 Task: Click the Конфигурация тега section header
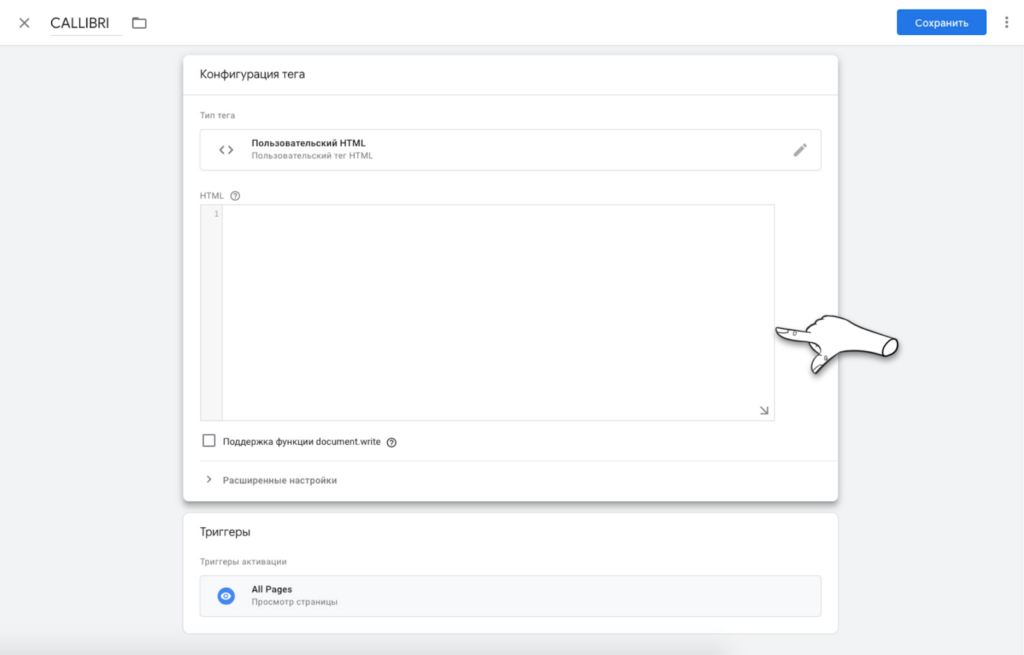pyautogui.click(x=252, y=75)
